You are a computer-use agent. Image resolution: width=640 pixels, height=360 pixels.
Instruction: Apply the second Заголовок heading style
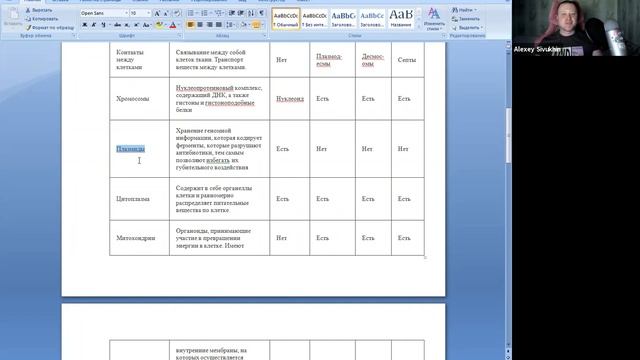click(372, 19)
